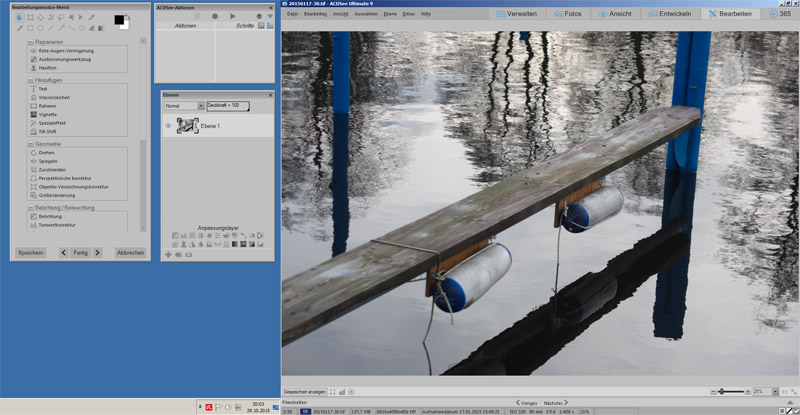Click the Deckkraft opacity field
800x415 pixels.
(x=227, y=105)
